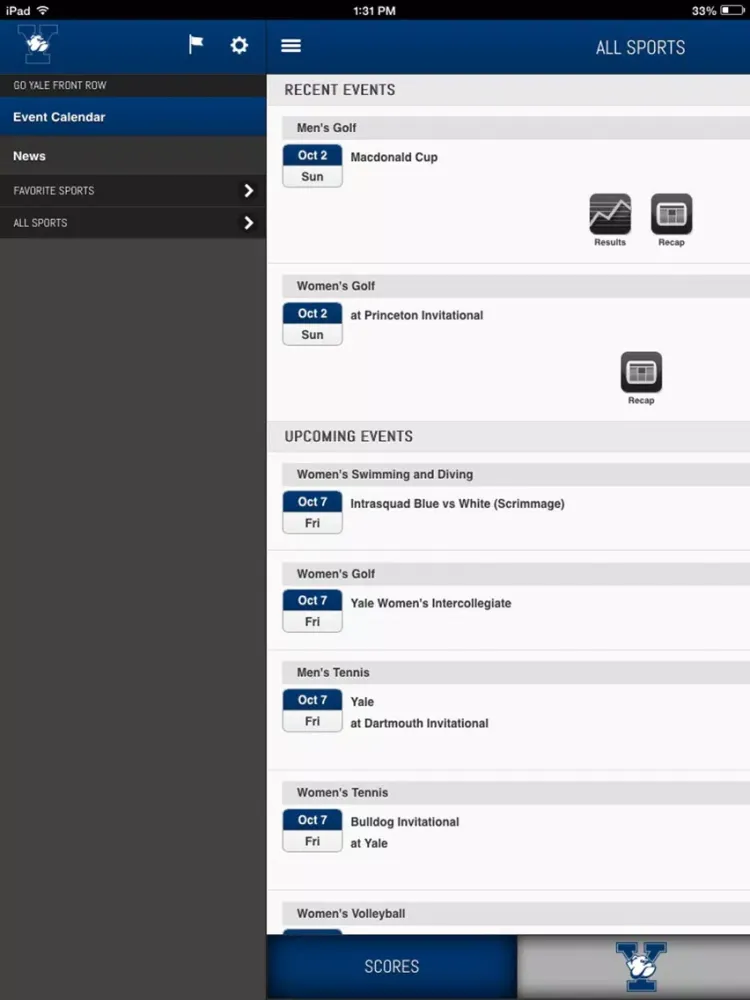
Task: Click 'Yale' text in Men's Tennis event
Action: tap(362, 702)
